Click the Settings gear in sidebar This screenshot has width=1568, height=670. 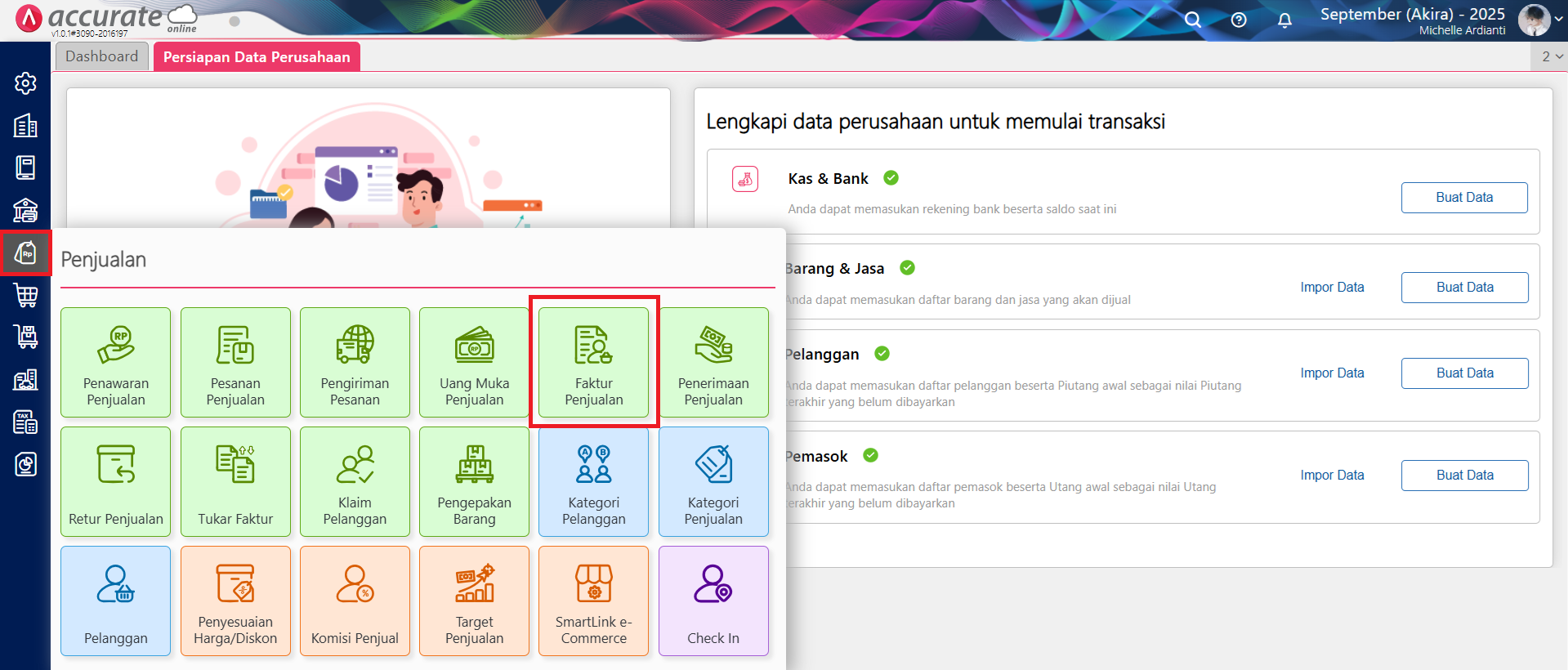click(25, 83)
